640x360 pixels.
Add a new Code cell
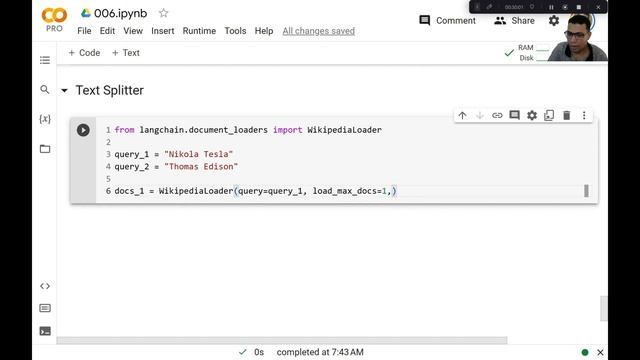84,53
